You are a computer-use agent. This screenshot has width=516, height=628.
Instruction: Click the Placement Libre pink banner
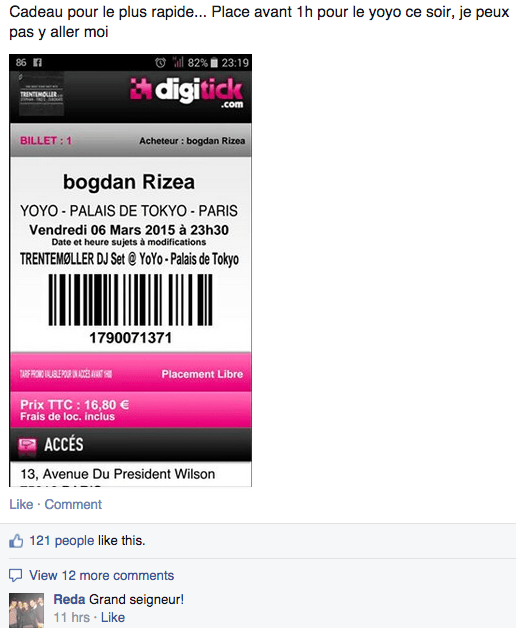pos(131,372)
